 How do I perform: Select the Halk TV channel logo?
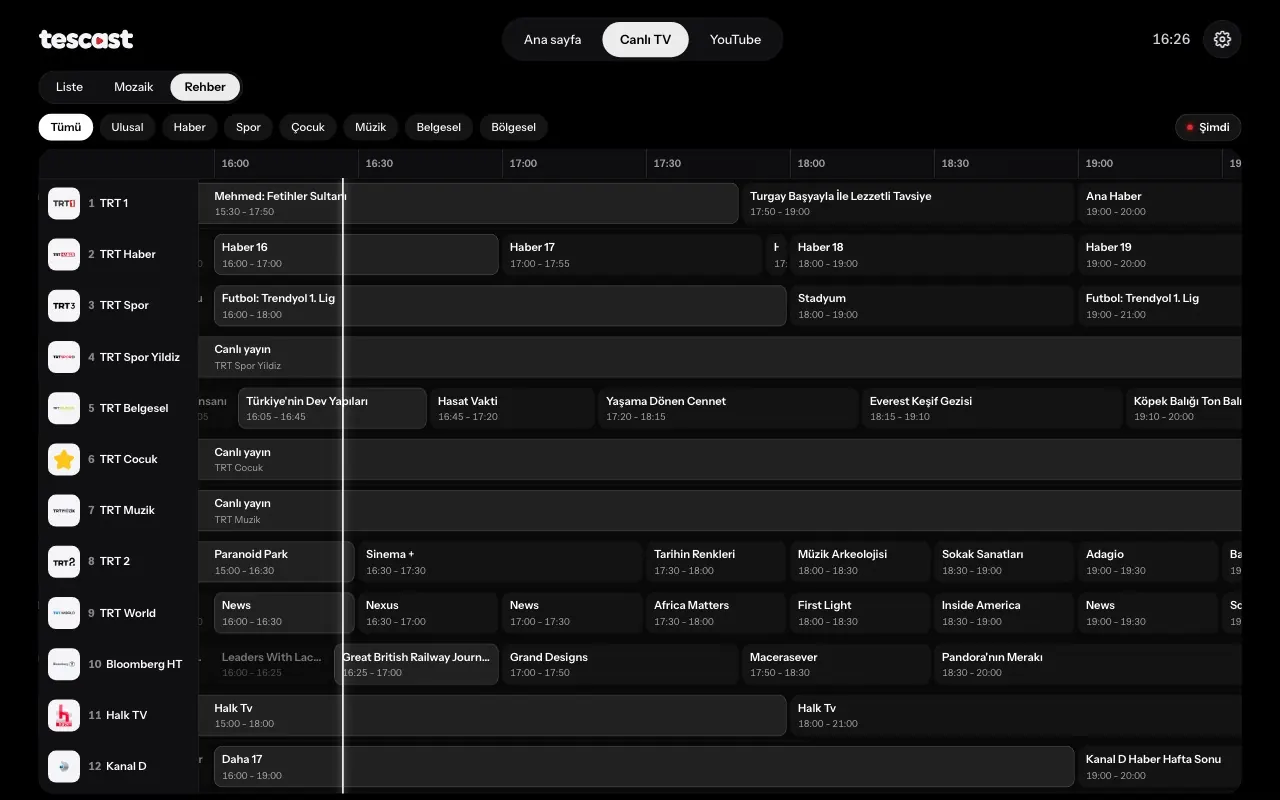tap(64, 715)
